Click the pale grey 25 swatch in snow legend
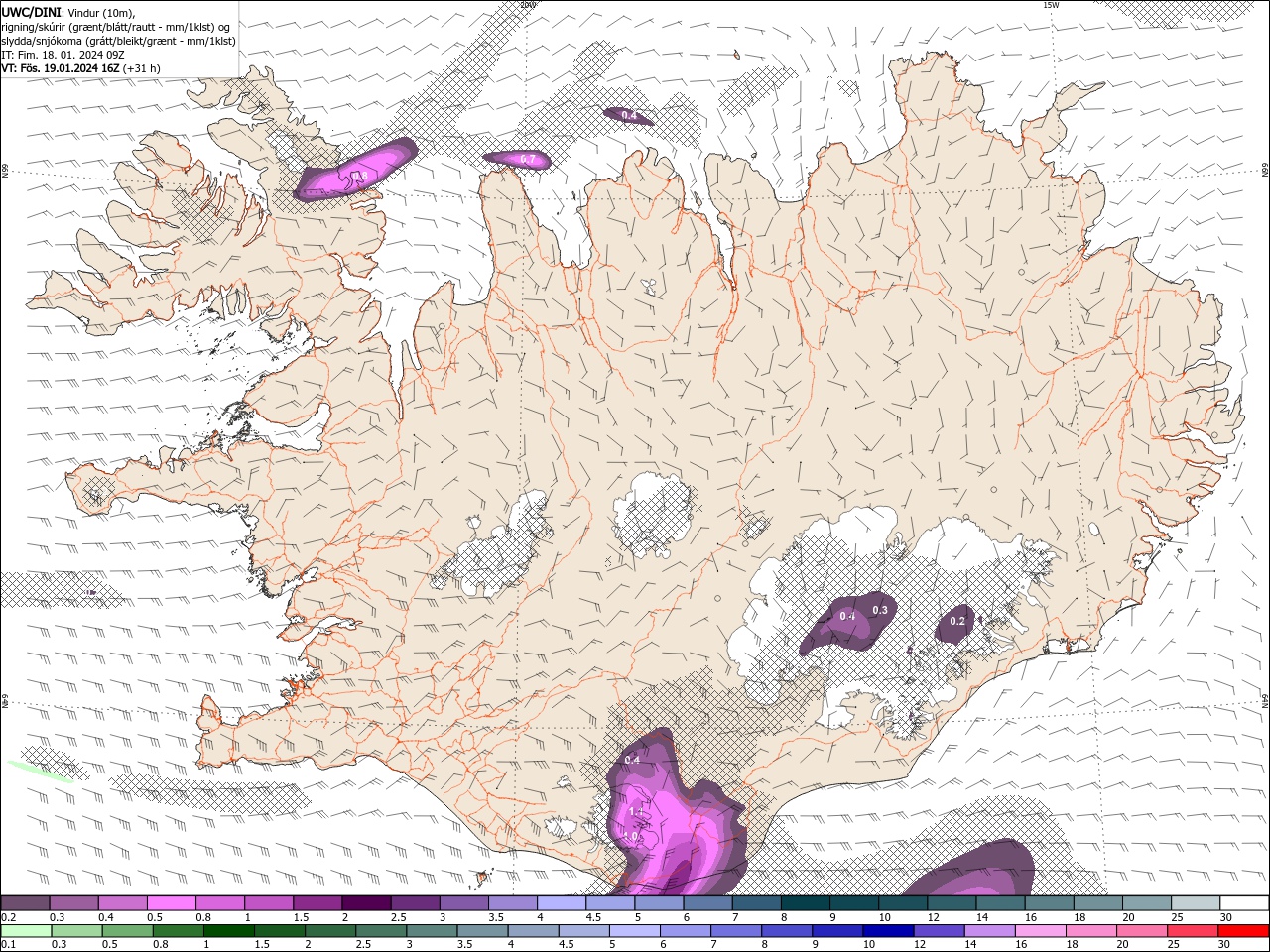The width and height of the screenshot is (1270, 952). pos(1196,903)
